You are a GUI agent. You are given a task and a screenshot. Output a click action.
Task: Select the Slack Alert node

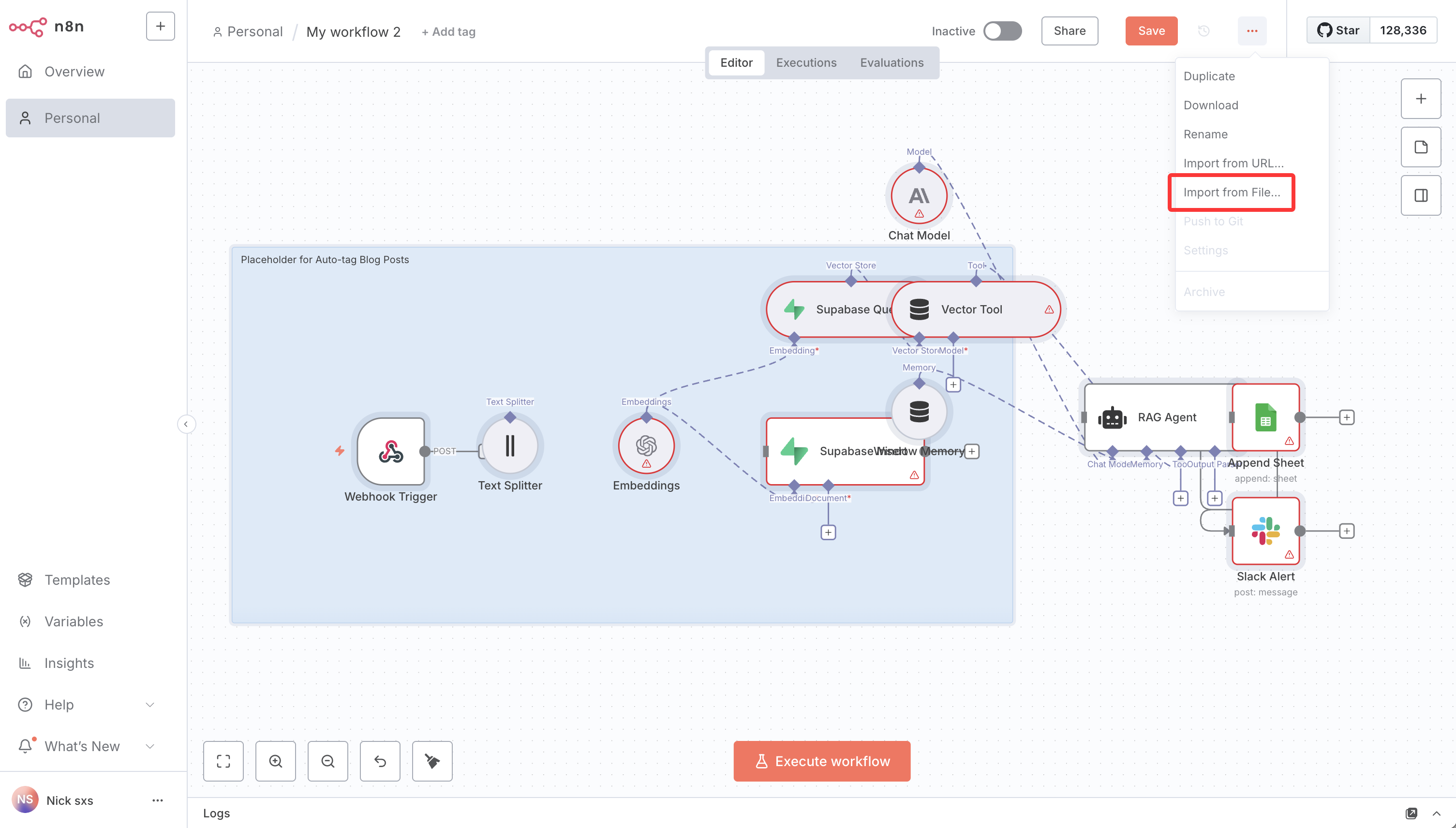1265,531
